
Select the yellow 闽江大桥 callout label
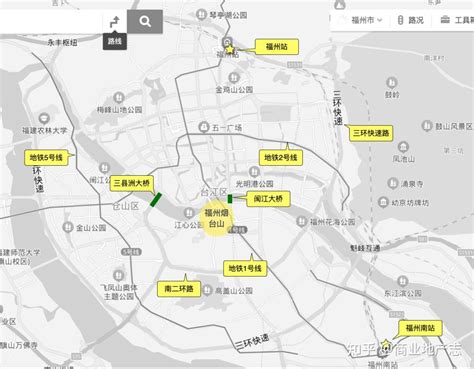pos(268,199)
